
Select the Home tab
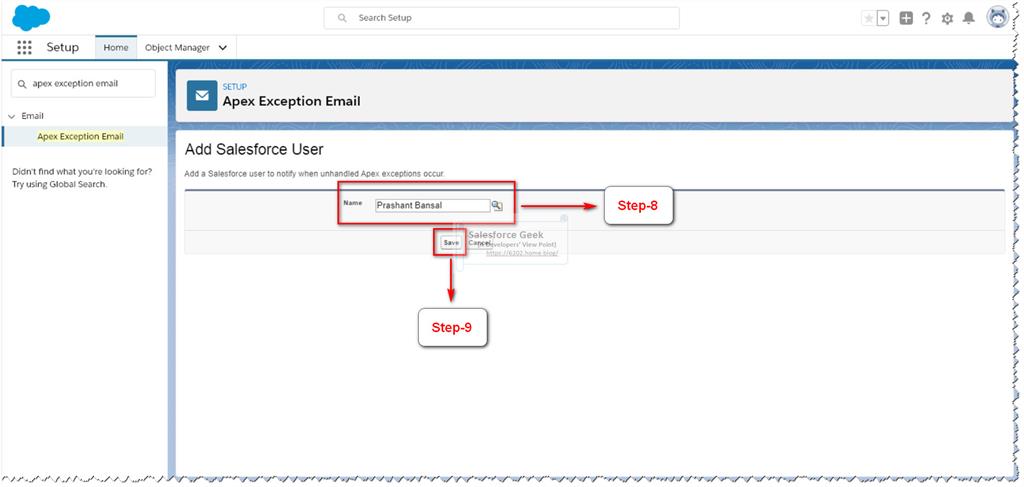(x=116, y=48)
